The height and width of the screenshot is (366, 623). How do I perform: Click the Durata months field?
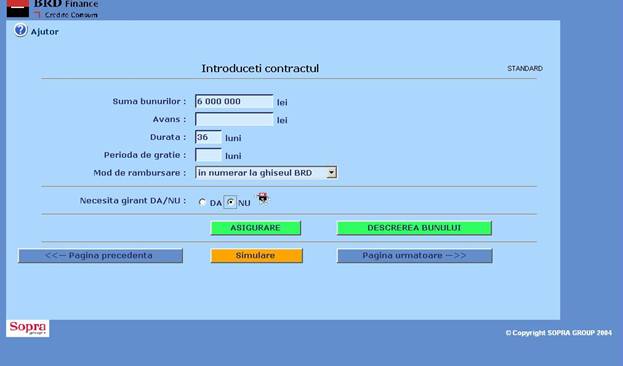coord(208,137)
